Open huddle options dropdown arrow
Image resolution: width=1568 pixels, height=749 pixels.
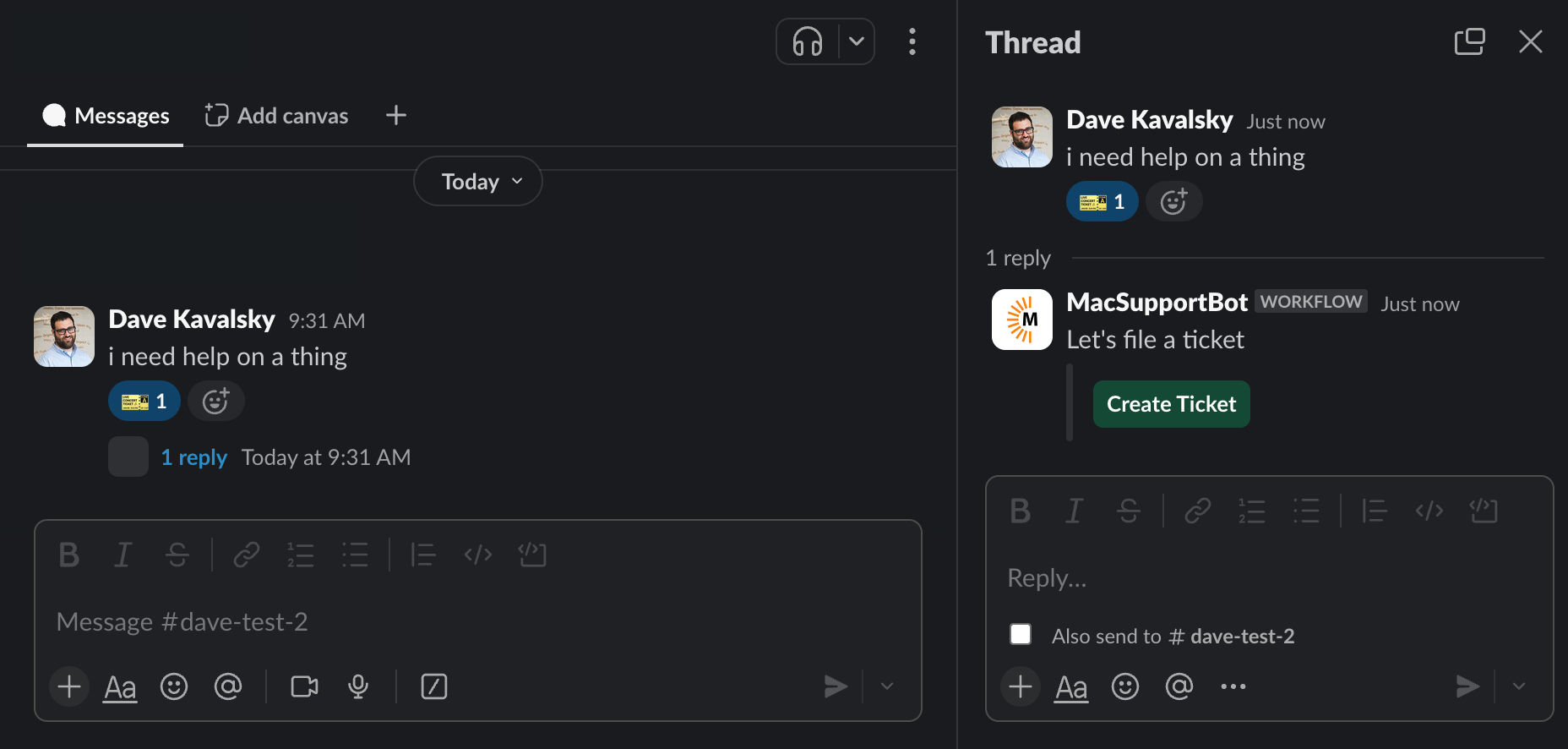pyautogui.click(x=857, y=41)
